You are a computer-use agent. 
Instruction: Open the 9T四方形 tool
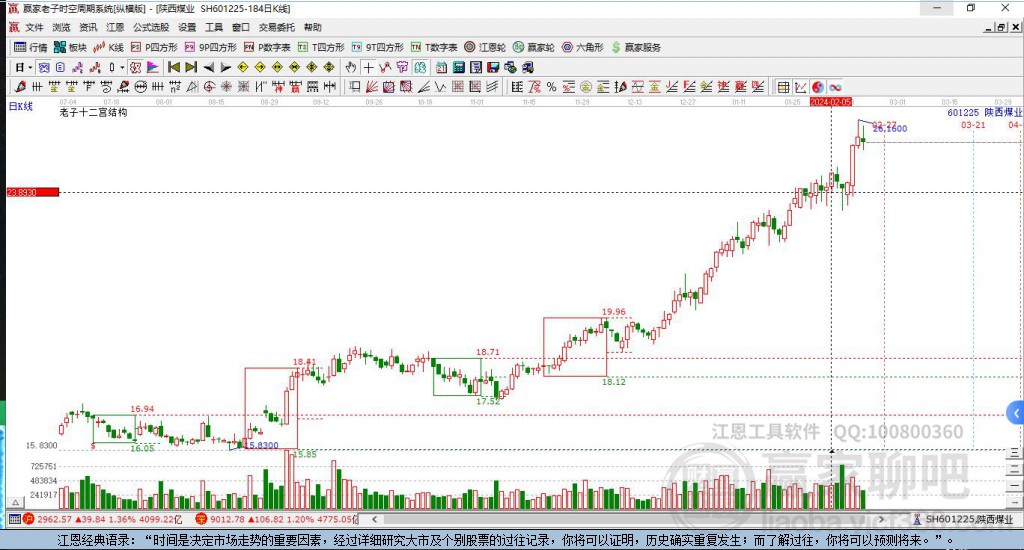pyautogui.click(x=377, y=47)
